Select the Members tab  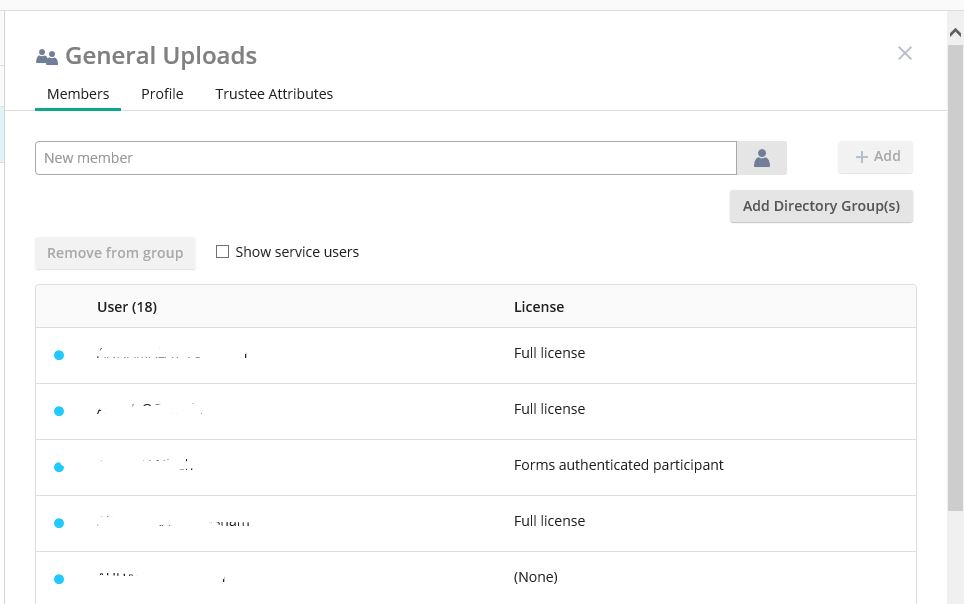78,94
